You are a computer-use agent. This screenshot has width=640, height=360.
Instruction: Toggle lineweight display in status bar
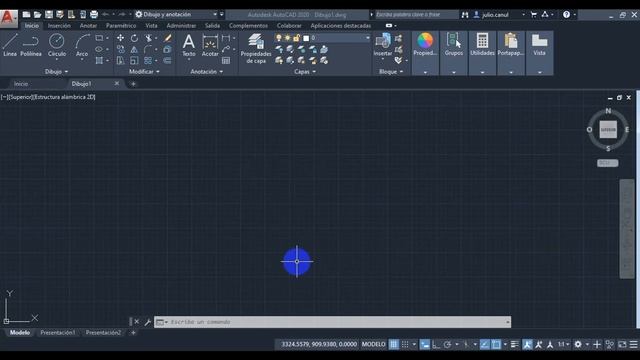[515, 344]
